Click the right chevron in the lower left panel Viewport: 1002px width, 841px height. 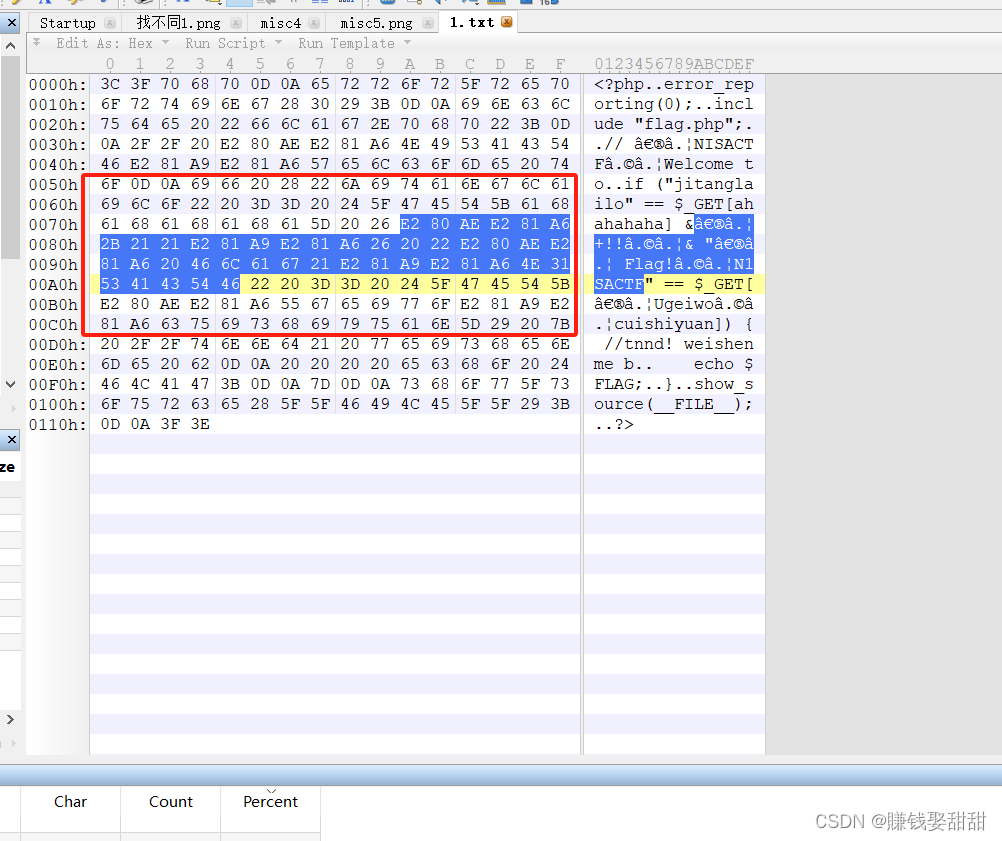pos(10,719)
